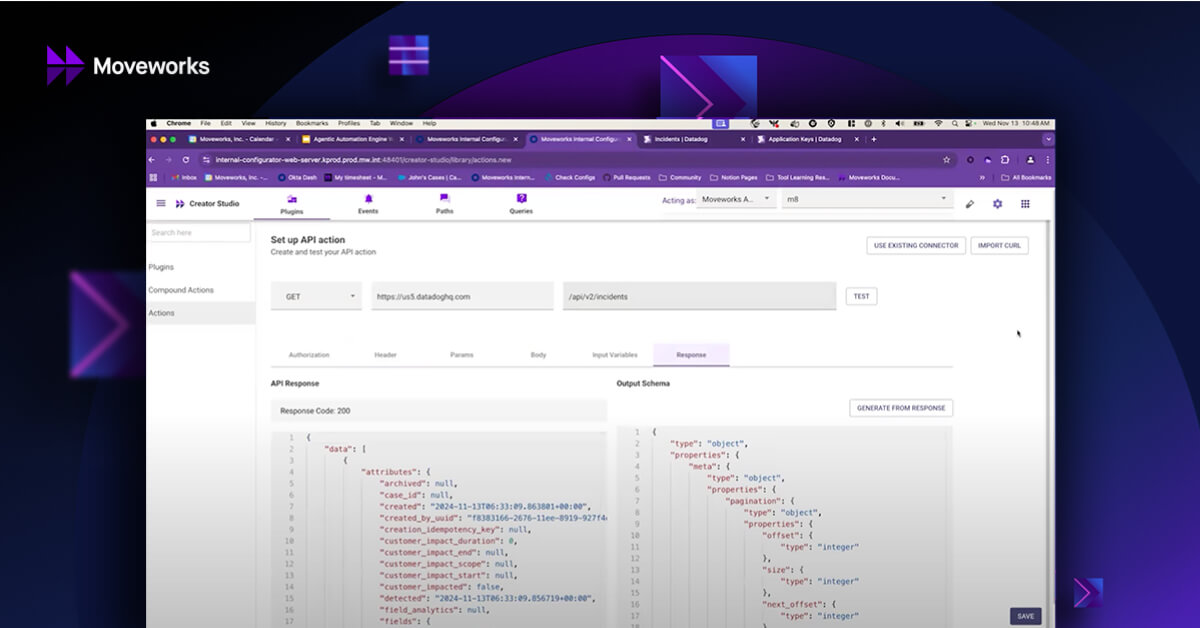Click Use Existing Connector button
Image resolution: width=1200 pixels, height=628 pixels.
click(915, 245)
